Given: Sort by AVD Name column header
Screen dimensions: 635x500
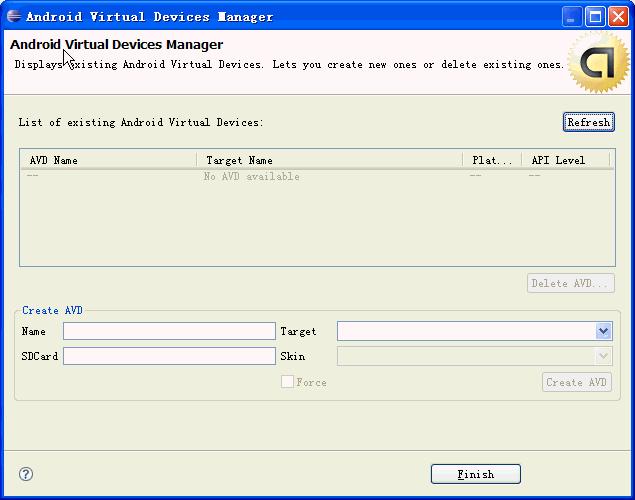Looking at the screenshot, I should (108, 160).
